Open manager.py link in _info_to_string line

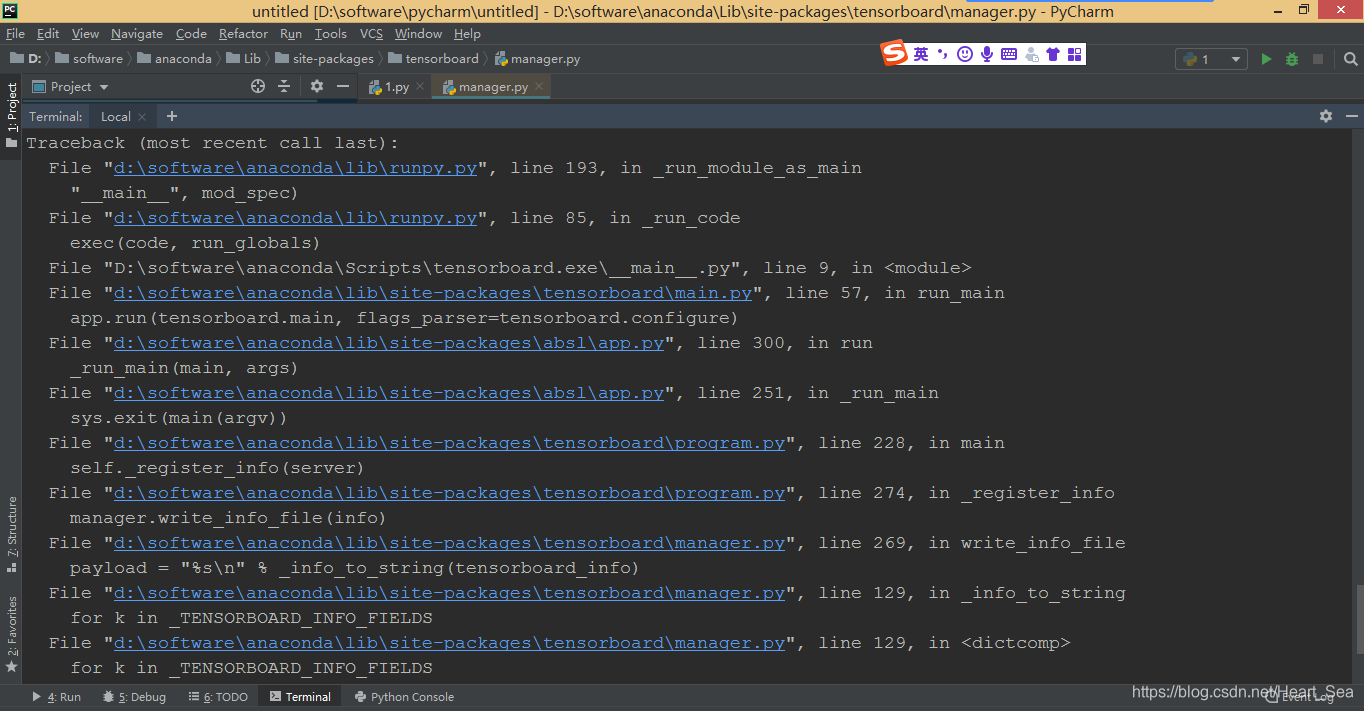(x=449, y=593)
